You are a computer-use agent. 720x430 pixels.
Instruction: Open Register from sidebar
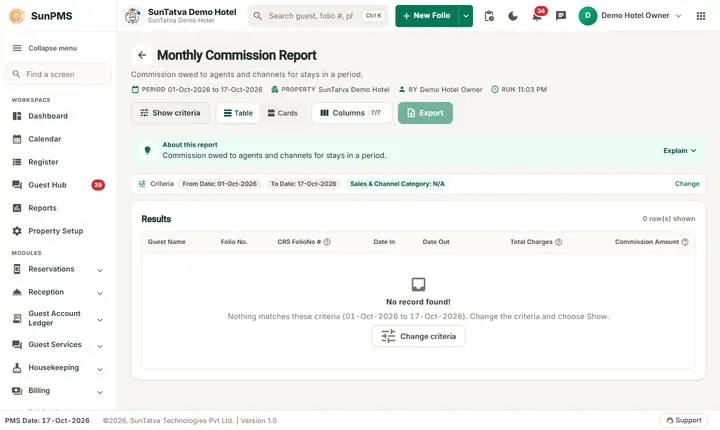pos(58,162)
